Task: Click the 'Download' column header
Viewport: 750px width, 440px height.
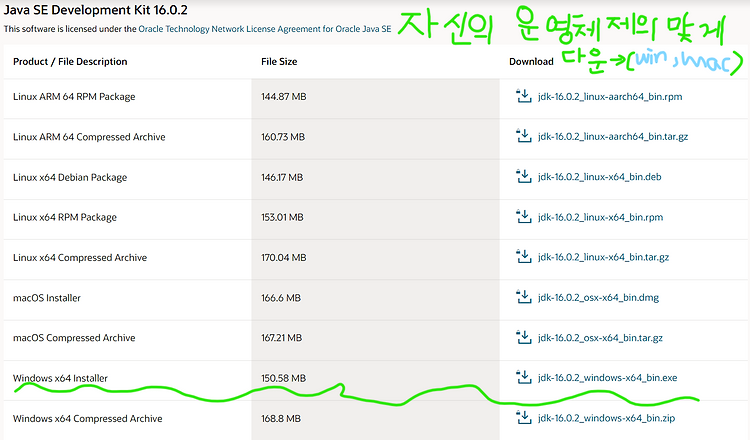Action: coord(531,62)
